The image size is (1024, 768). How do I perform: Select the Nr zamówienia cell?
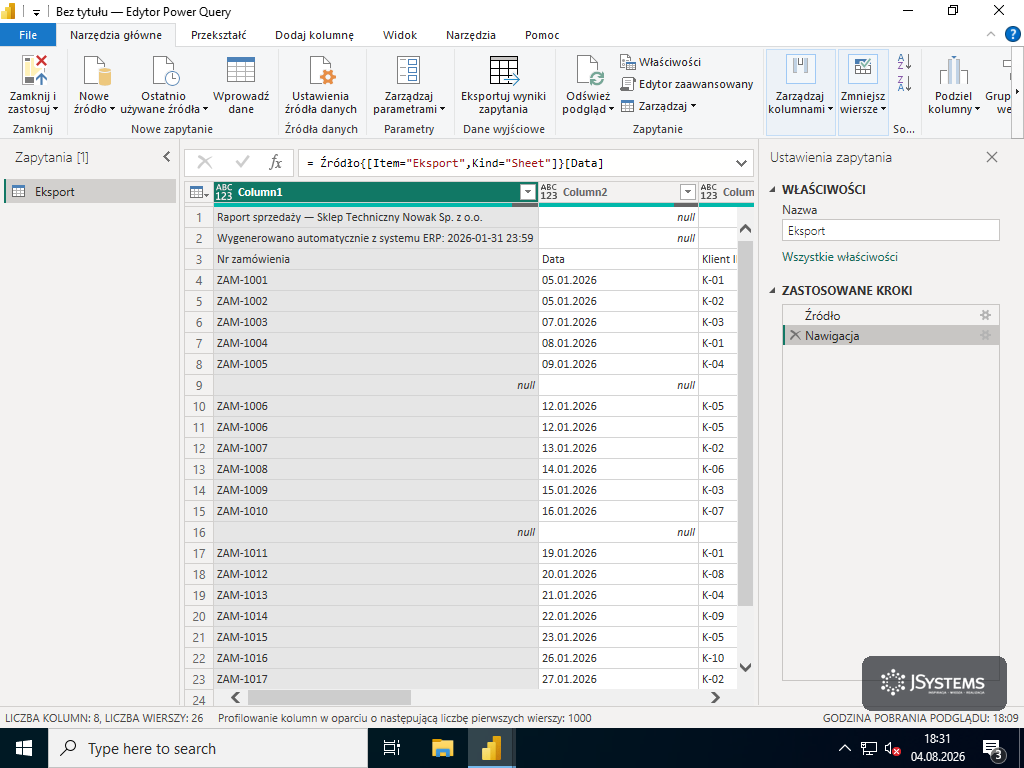point(376,259)
